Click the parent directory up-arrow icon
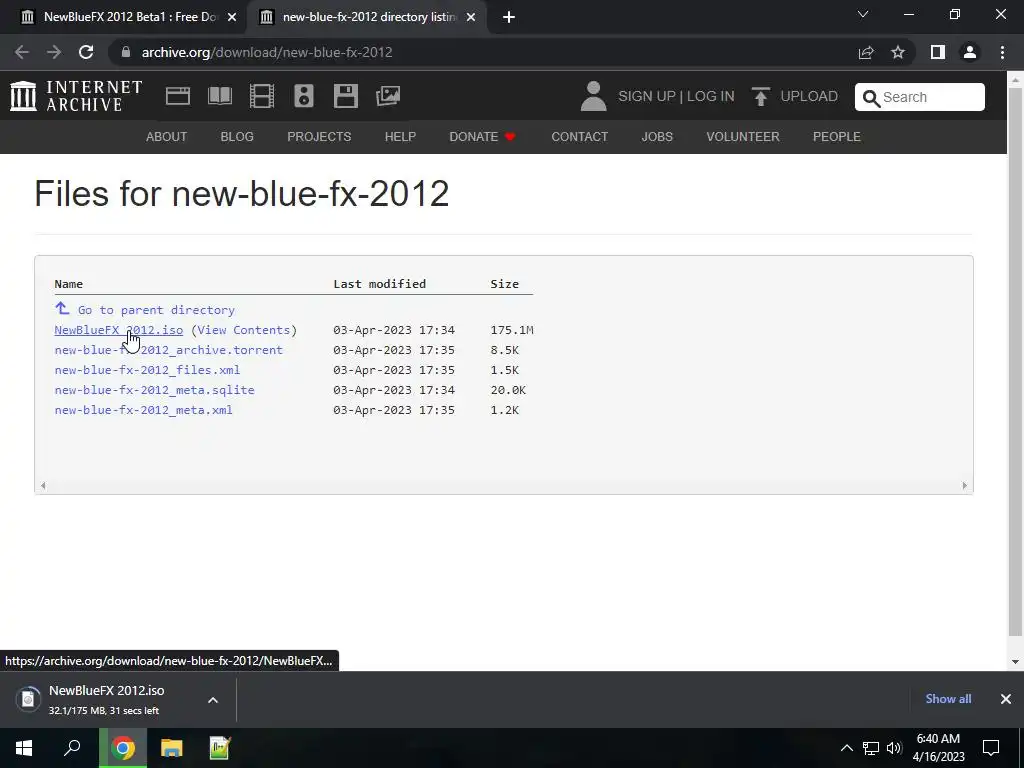This screenshot has width=1024, height=768. tap(62, 308)
